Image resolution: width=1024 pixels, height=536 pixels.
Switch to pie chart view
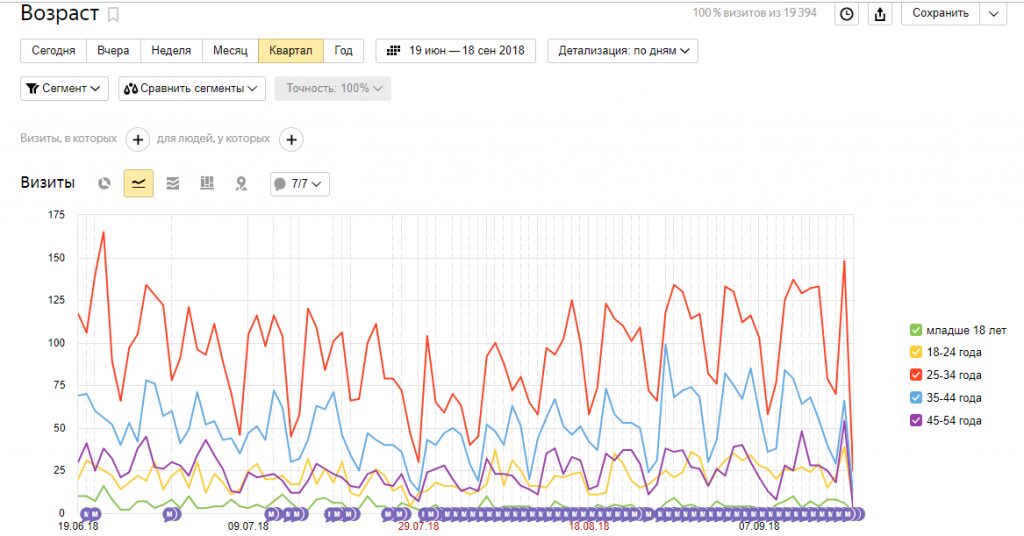coord(104,183)
